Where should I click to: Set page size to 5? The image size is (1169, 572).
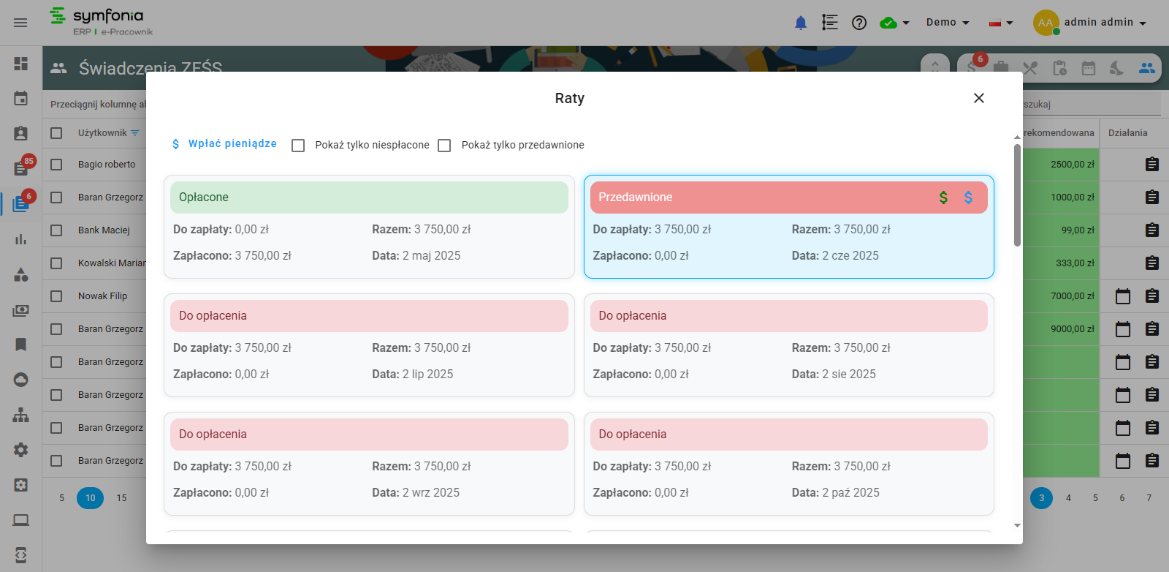62,497
